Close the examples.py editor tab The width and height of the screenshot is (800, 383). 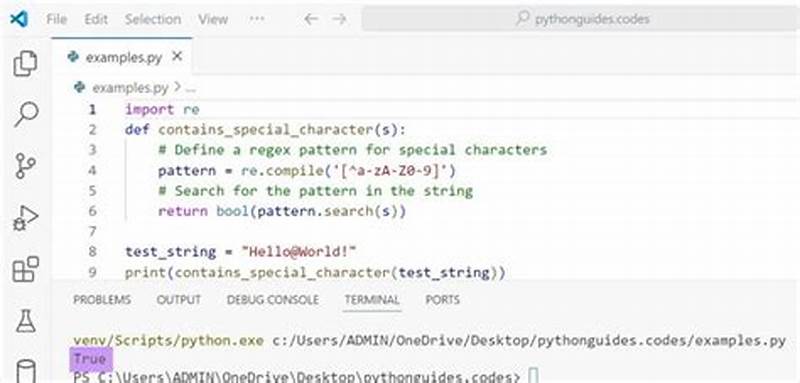[177, 57]
